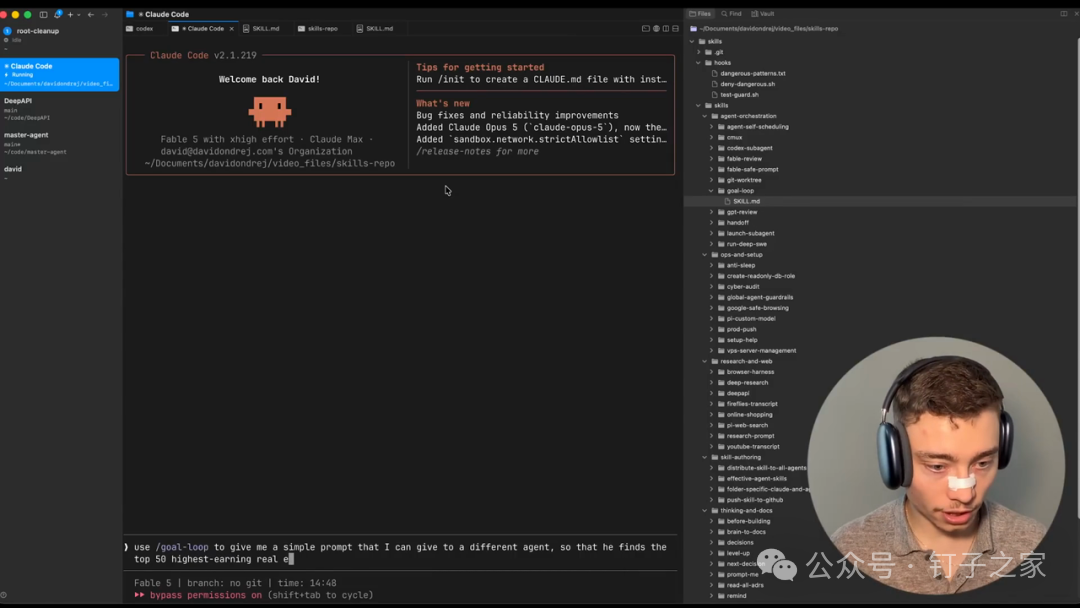The width and height of the screenshot is (1080, 608).
Task: Collapse the hooks folder chevron
Action: tap(698, 63)
